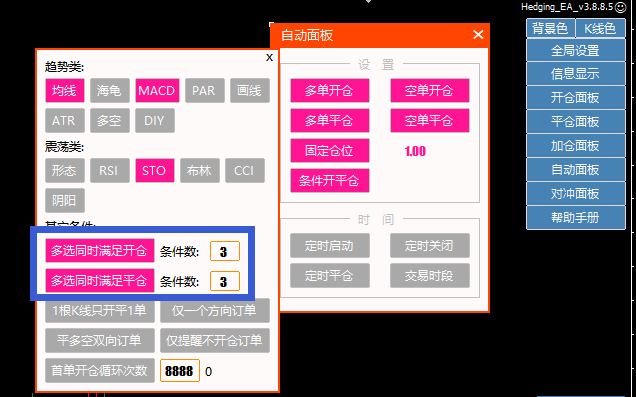Toggle 多单开仓 in auto panel
This screenshot has width=636, height=397.
(x=330, y=91)
